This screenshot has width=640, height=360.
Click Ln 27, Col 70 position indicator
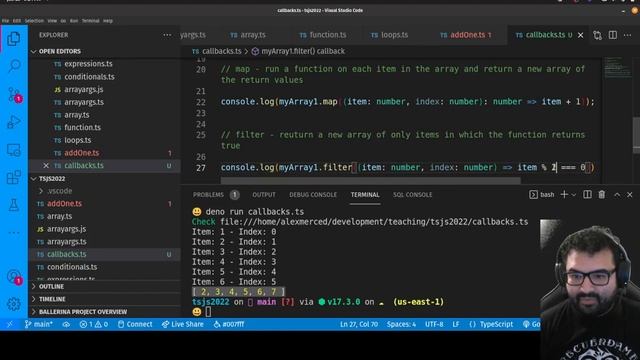359,324
